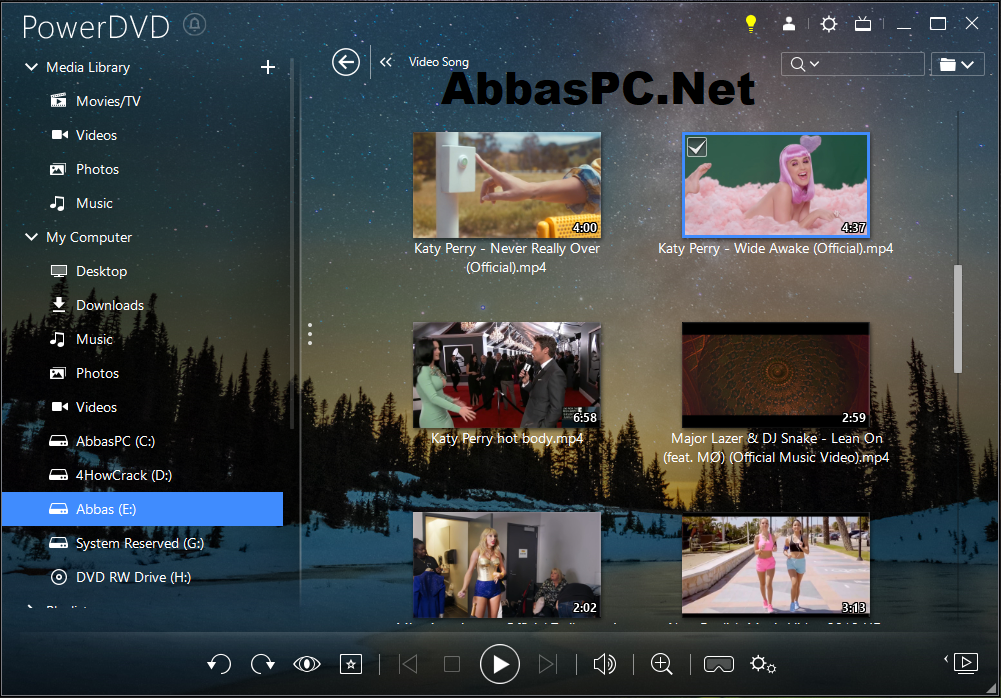Select Abbas (E:) drive
Viewport: 1001px width, 698px height.
pos(142,509)
